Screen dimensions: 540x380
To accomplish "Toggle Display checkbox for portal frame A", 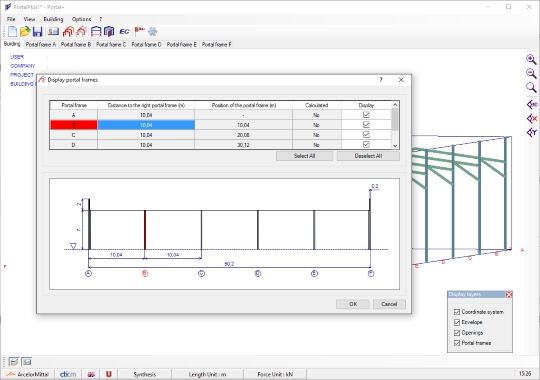I will (x=366, y=115).
